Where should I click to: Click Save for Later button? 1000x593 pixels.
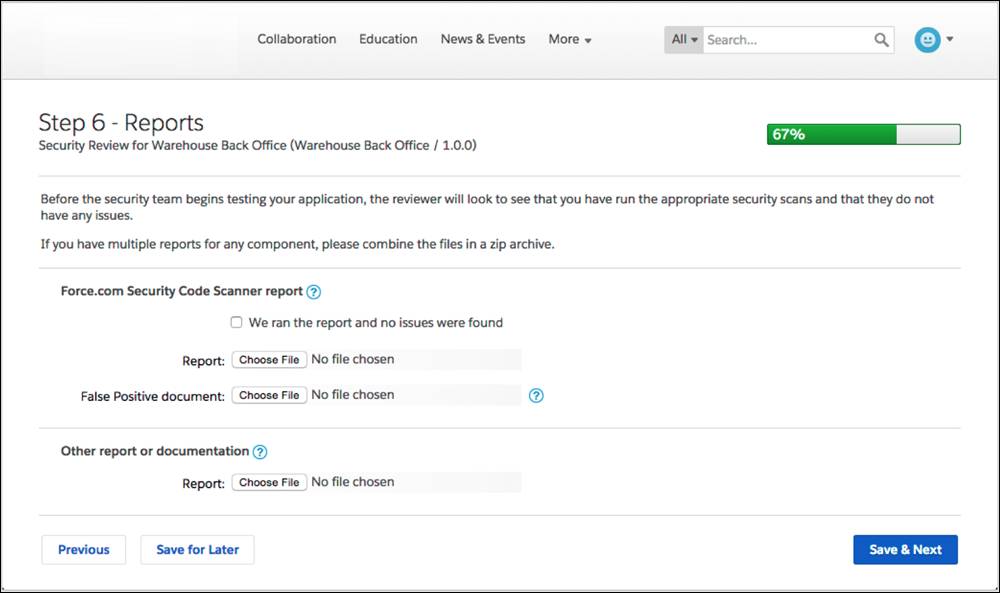(197, 550)
